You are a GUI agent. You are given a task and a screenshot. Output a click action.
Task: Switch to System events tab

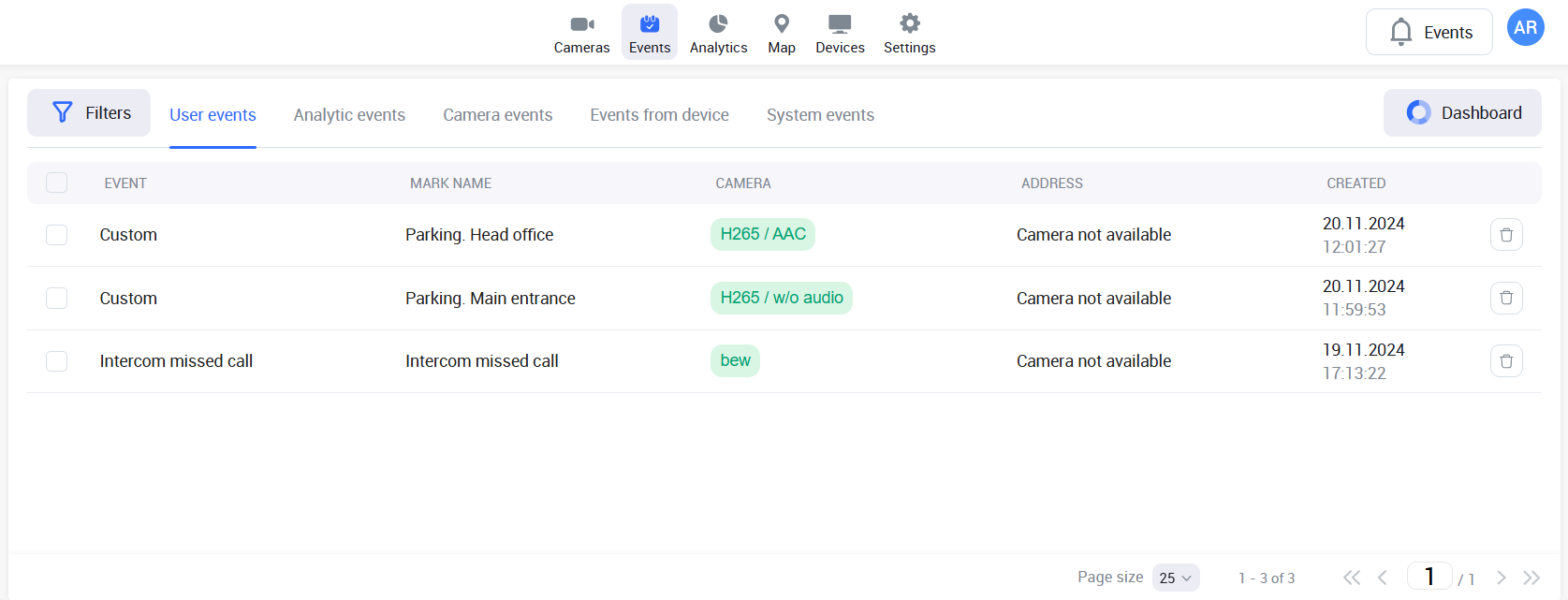[x=820, y=115]
